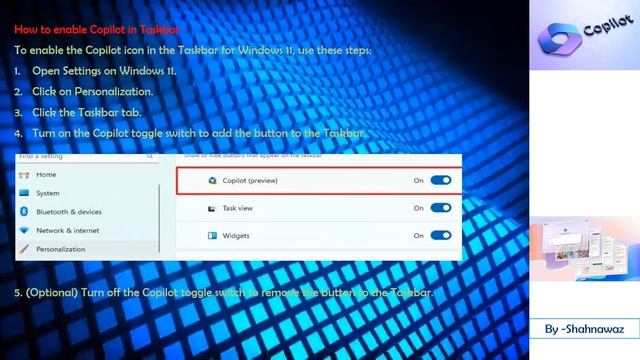Toggle the Task view switch
This screenshot has width=640, height=360.
(441, 208)
